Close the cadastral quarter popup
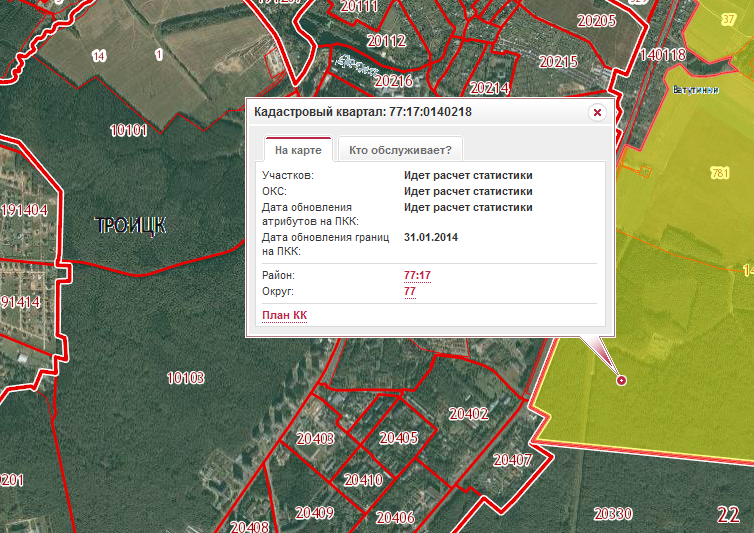 click(x=597, y=113)
